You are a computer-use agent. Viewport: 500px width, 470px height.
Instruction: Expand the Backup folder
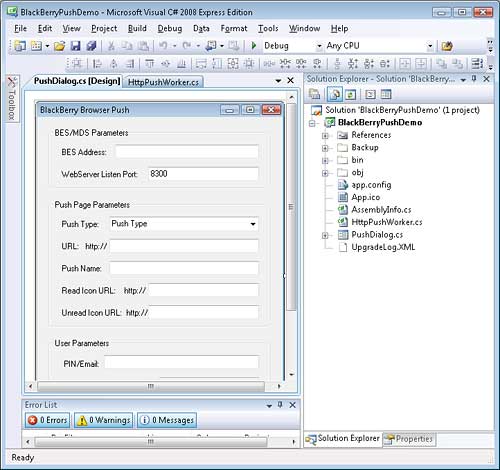[x=325, y=148]
